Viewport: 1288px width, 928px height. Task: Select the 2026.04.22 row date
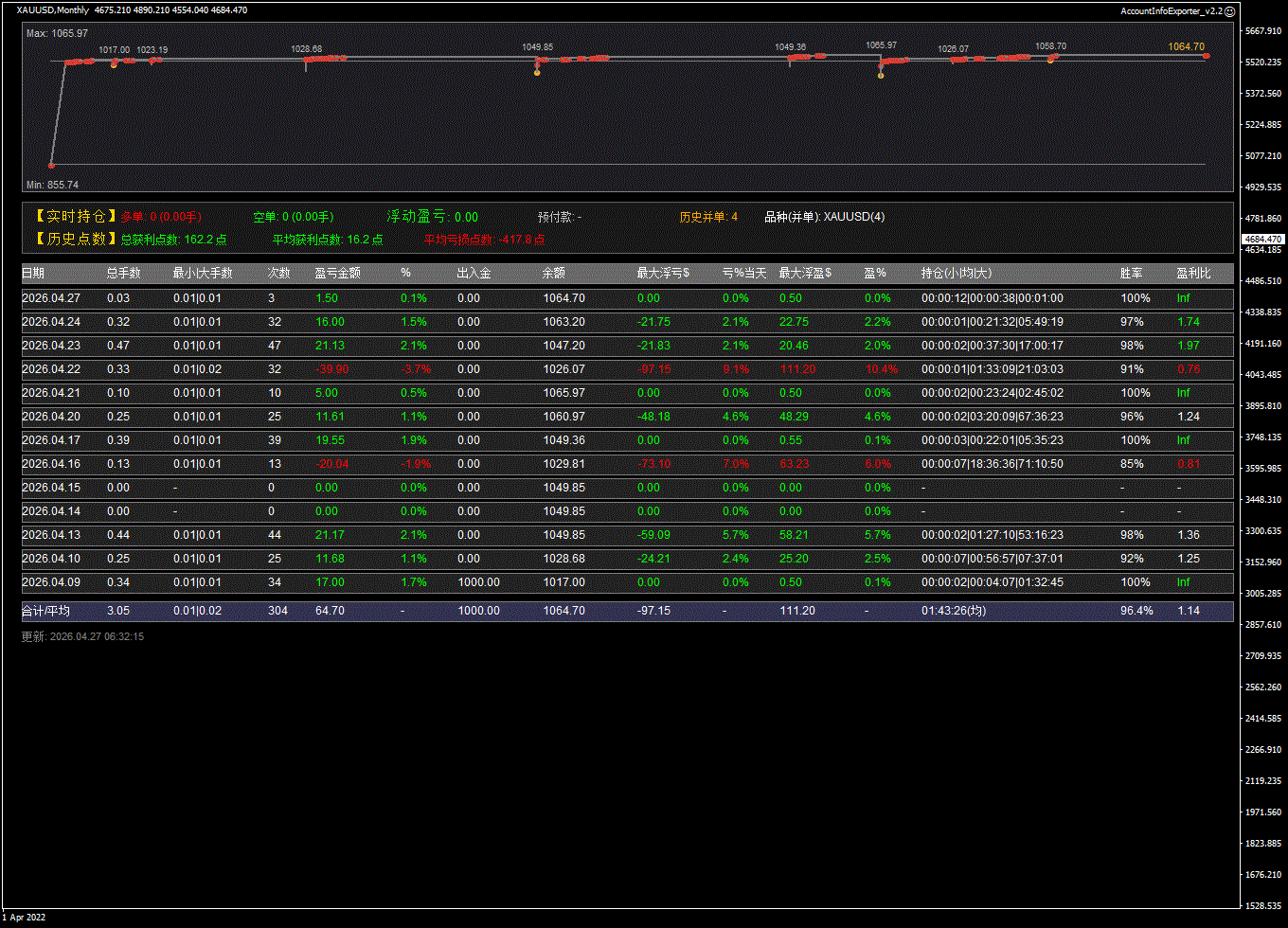click(x=51, y=369)
